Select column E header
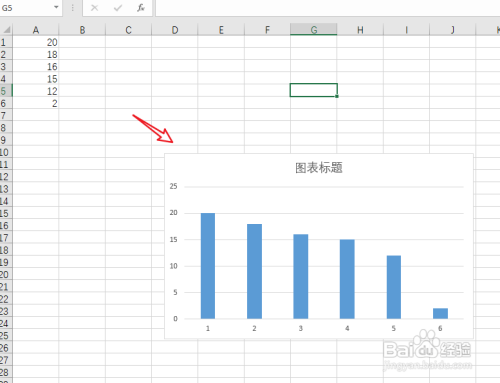 pos(221,30)
